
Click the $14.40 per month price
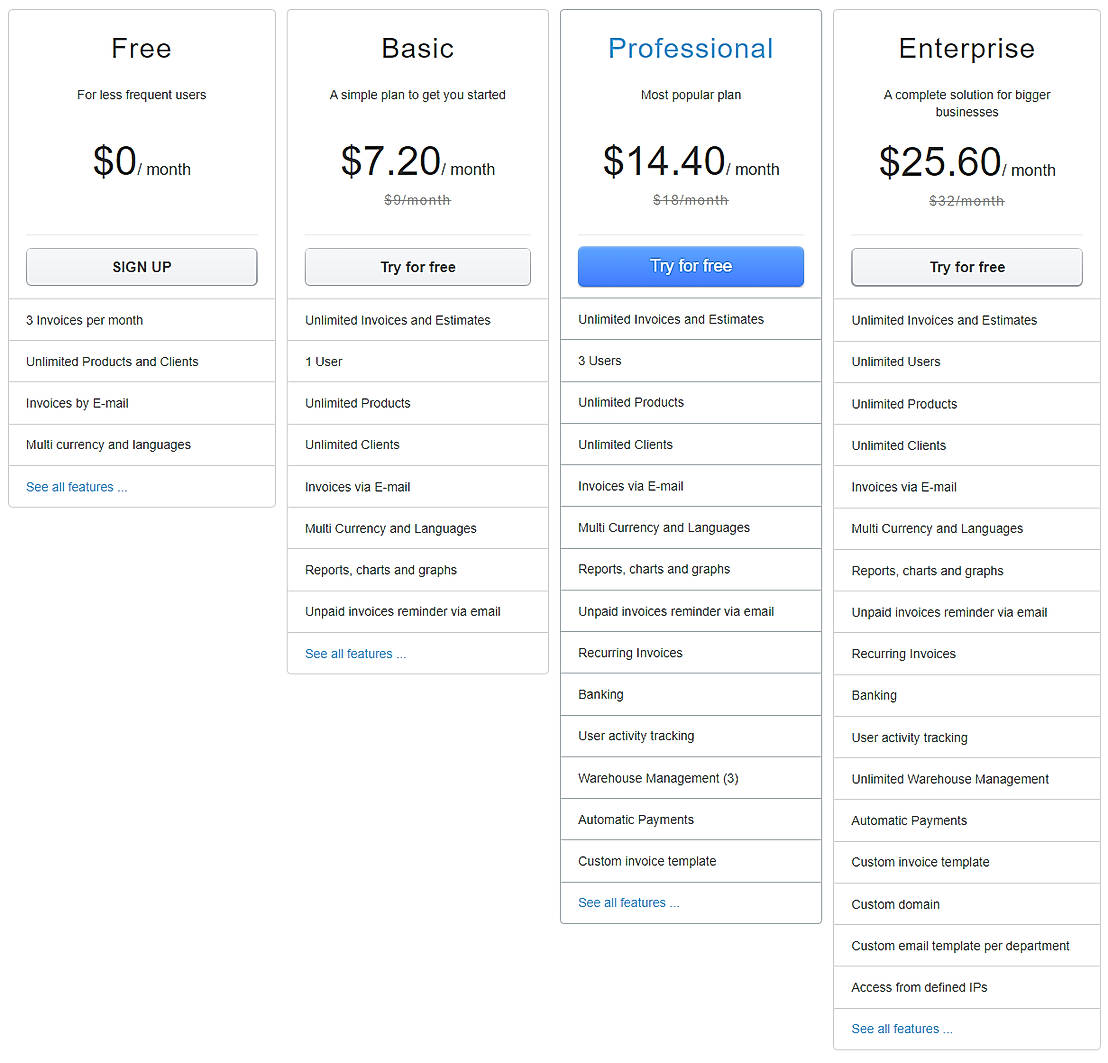[690, 162]
